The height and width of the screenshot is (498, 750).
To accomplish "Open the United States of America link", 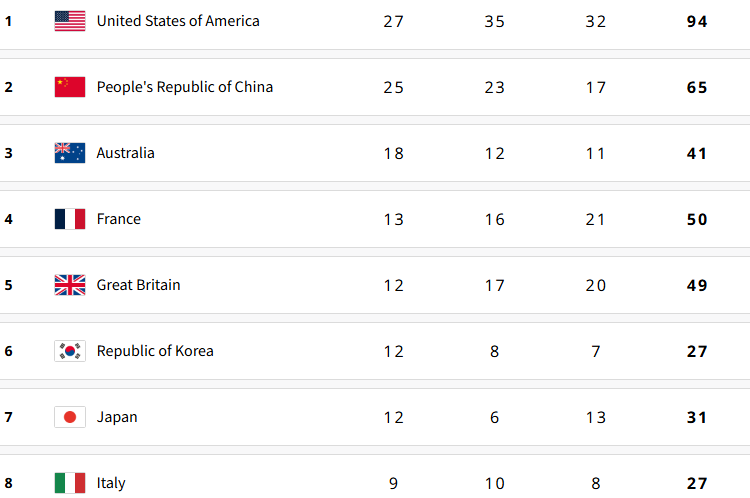I will 178,21.
